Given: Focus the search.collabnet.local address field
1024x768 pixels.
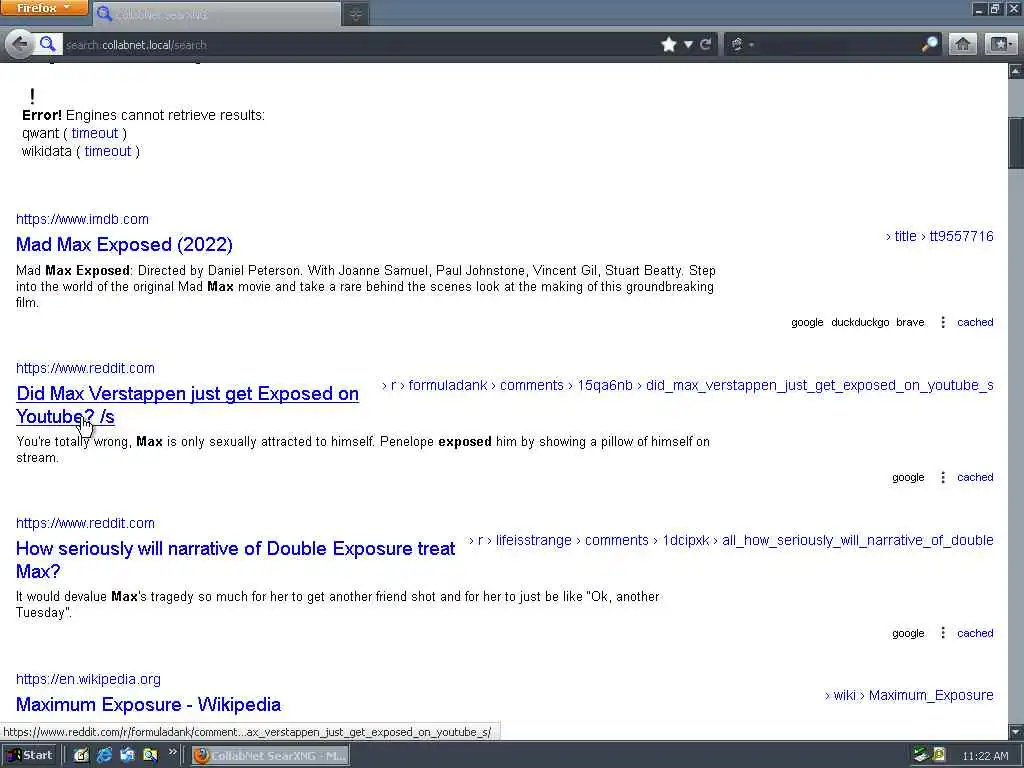Looking at the screenshot, I should (x=359, y=44).
